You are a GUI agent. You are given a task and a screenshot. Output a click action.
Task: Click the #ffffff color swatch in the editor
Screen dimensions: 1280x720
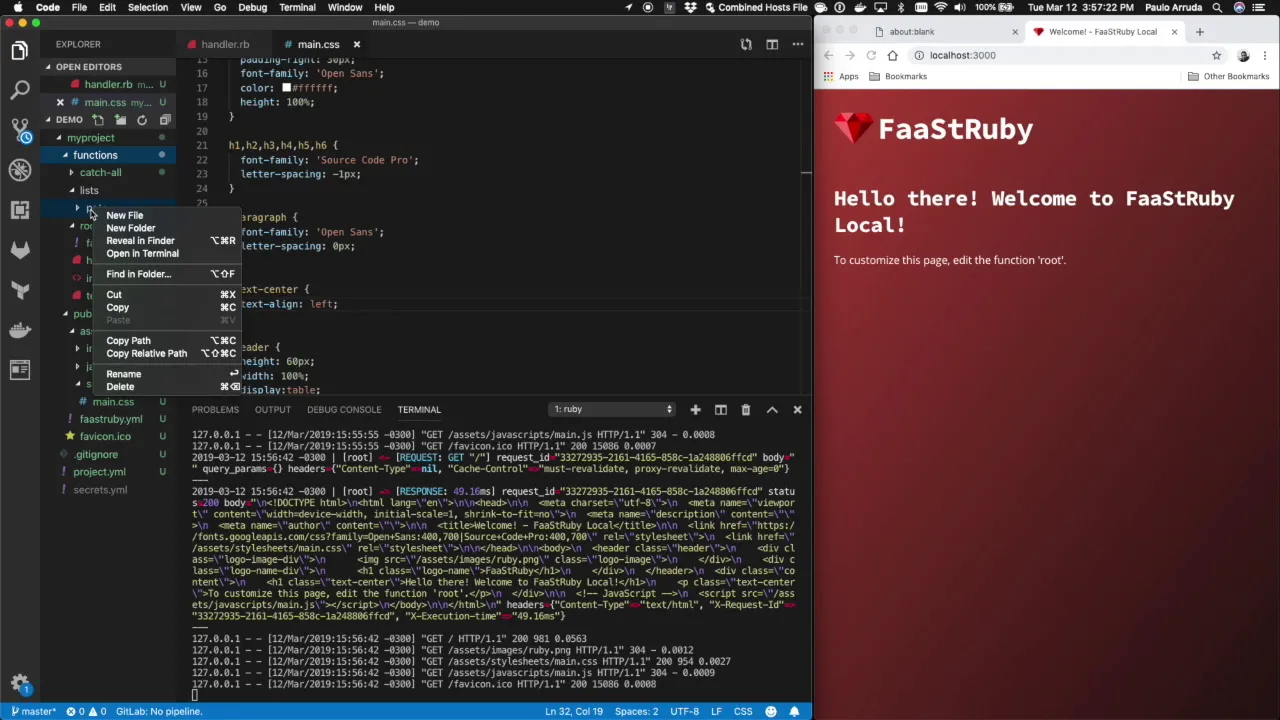tap(286, 88)
